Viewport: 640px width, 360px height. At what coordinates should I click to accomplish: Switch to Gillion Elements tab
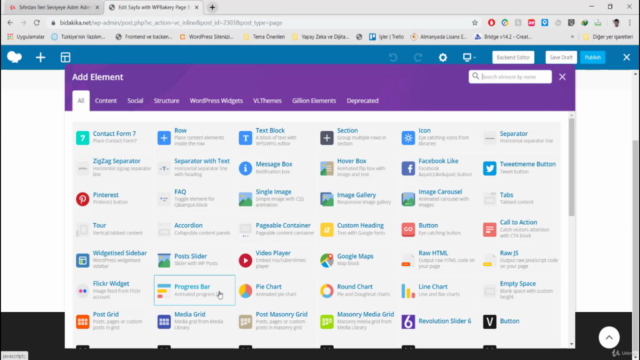(x=314, y=100)
